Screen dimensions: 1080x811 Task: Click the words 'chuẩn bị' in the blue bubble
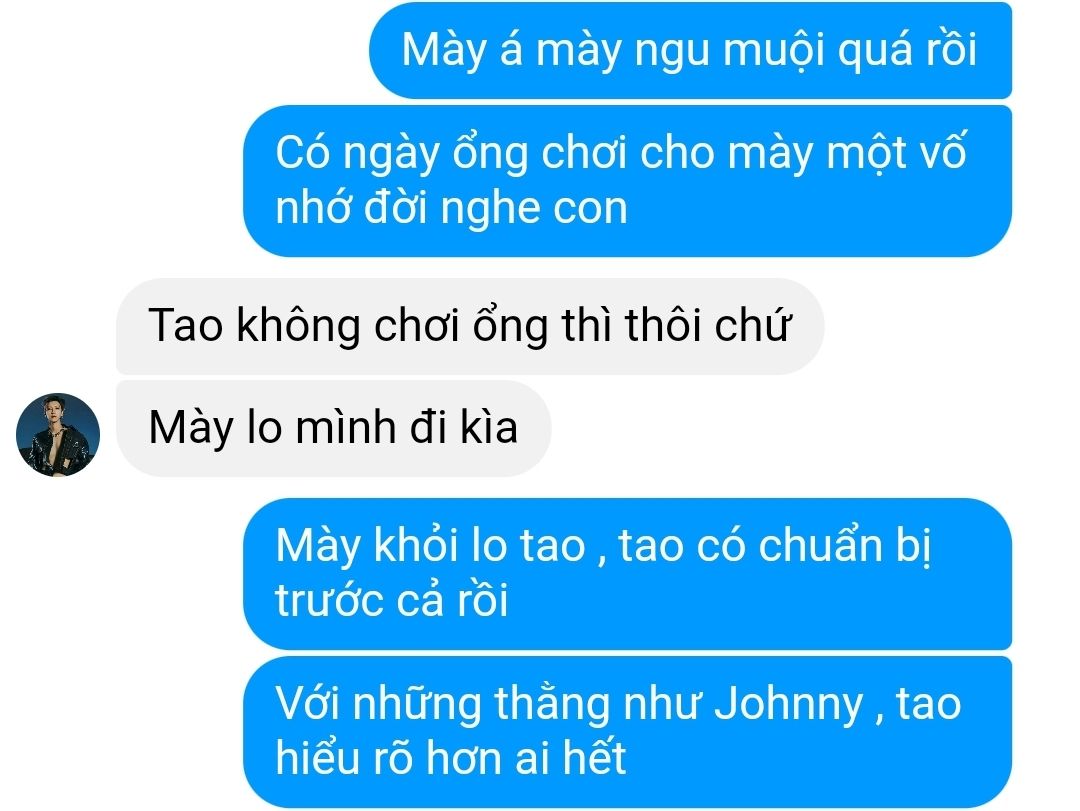pyautogui.click(x=845, y=546)
